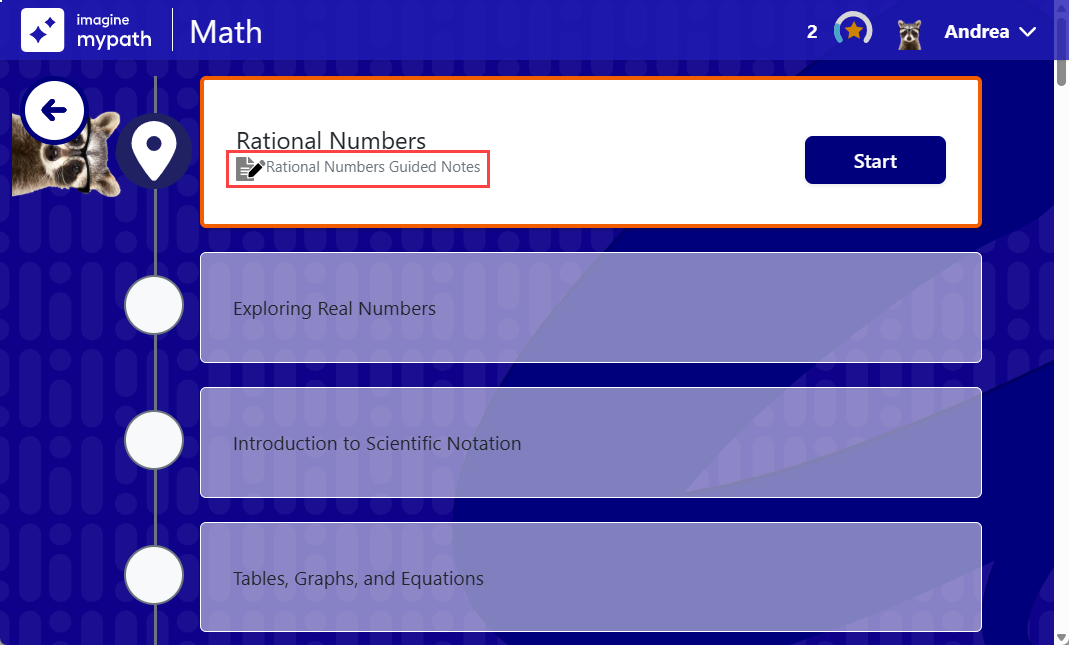1069x645 pixels.
Task: Go back using the left arrow button
Action: pos(54,110)
